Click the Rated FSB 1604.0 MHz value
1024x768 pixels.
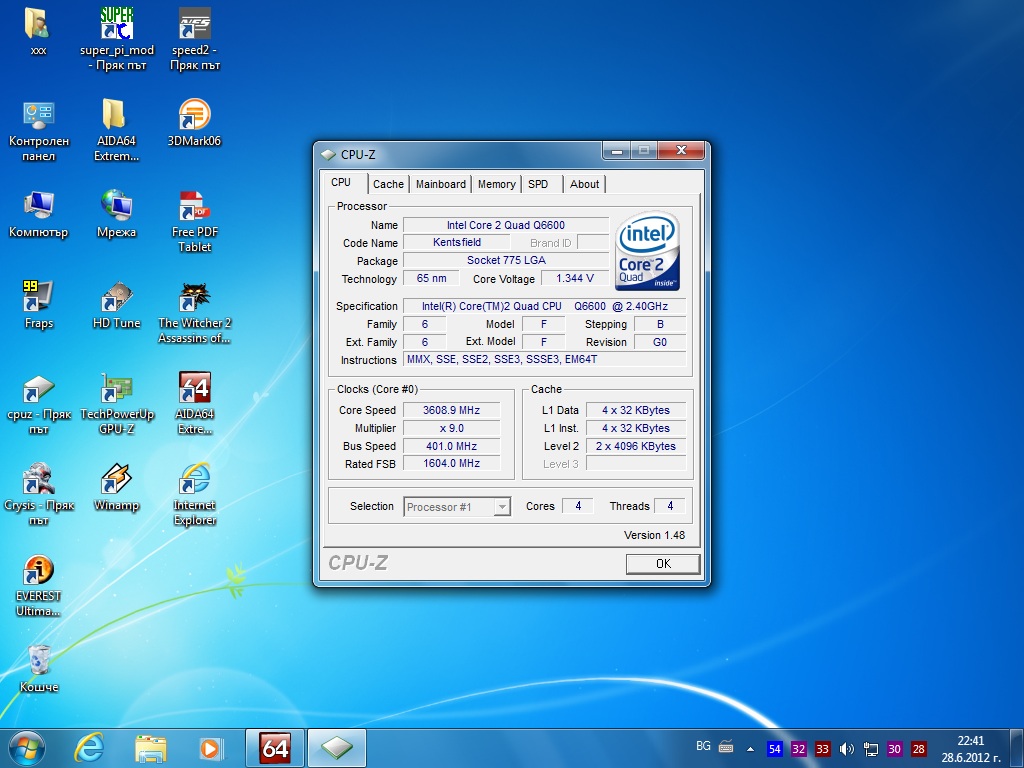[451, 464]
